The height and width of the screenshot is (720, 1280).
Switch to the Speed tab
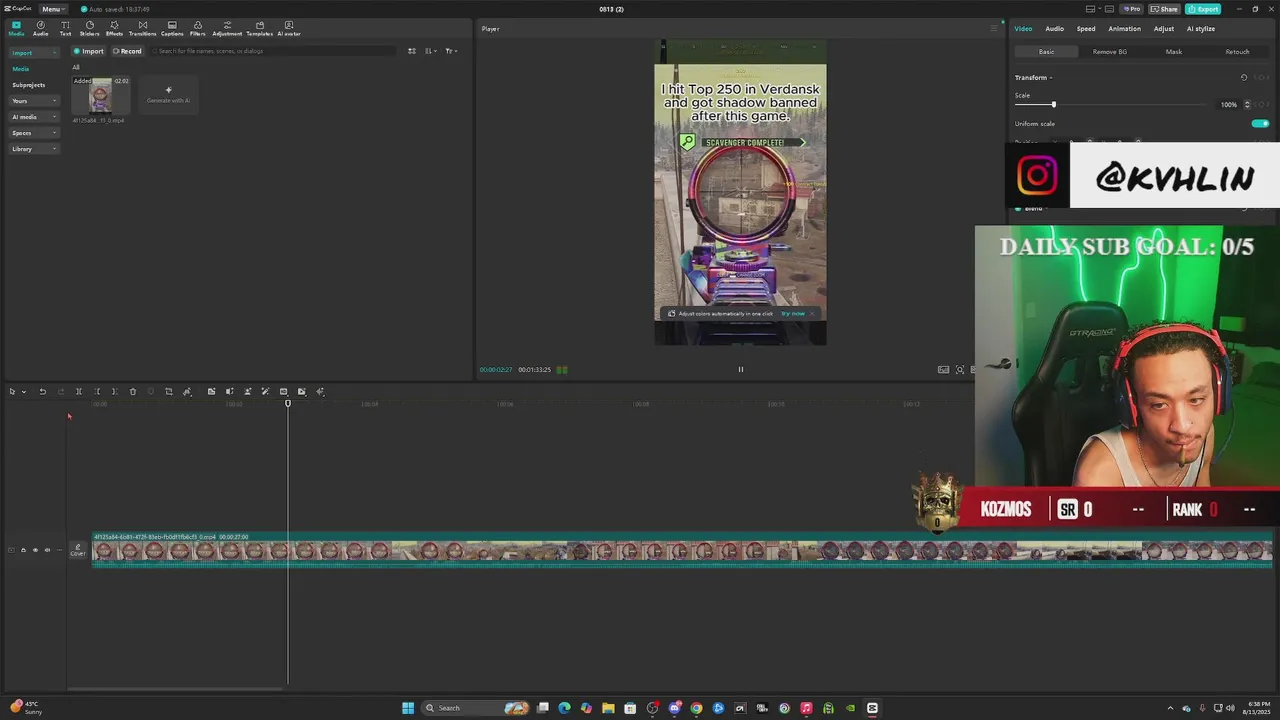1086,28
